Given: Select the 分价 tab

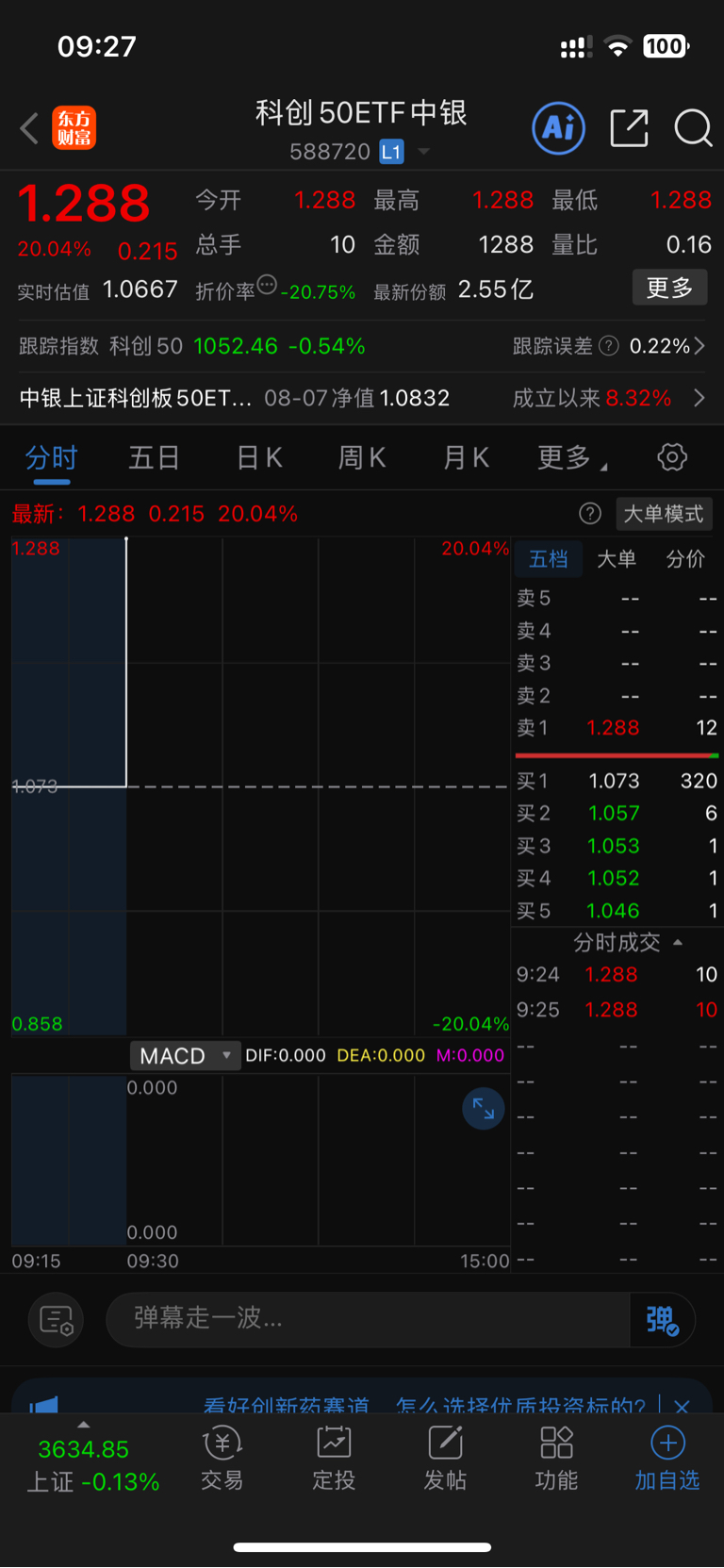Looking at the screenshot, I should click(x=685, y=559).
